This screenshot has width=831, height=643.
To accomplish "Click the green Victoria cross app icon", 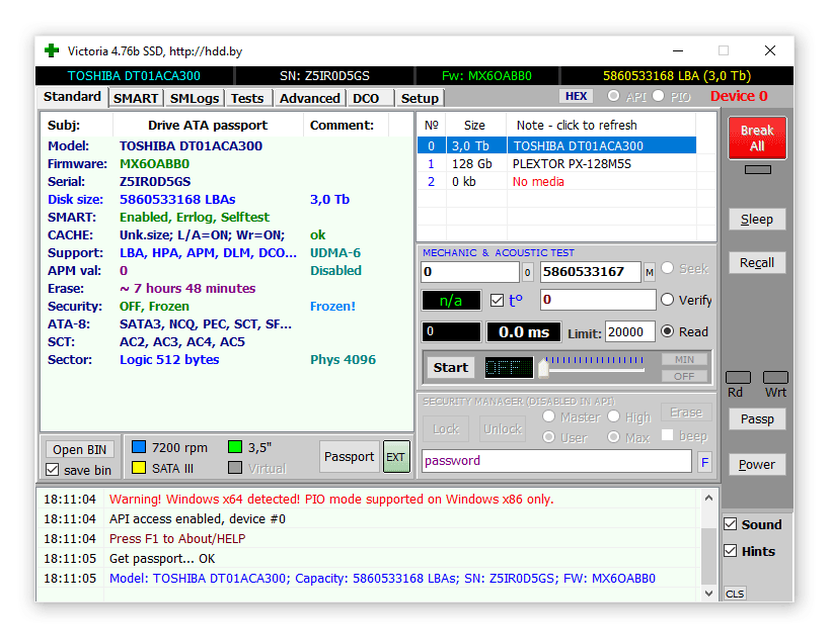I will pyautogui.click(x=52, y=51).
